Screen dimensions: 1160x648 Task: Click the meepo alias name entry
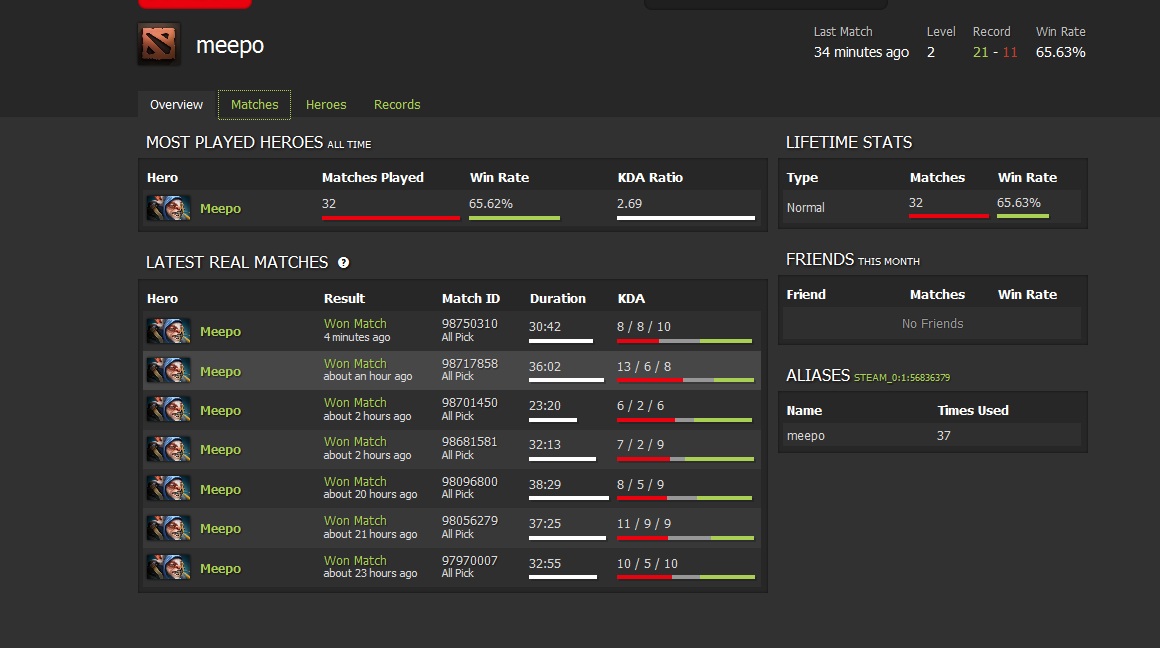click(806, 436)
